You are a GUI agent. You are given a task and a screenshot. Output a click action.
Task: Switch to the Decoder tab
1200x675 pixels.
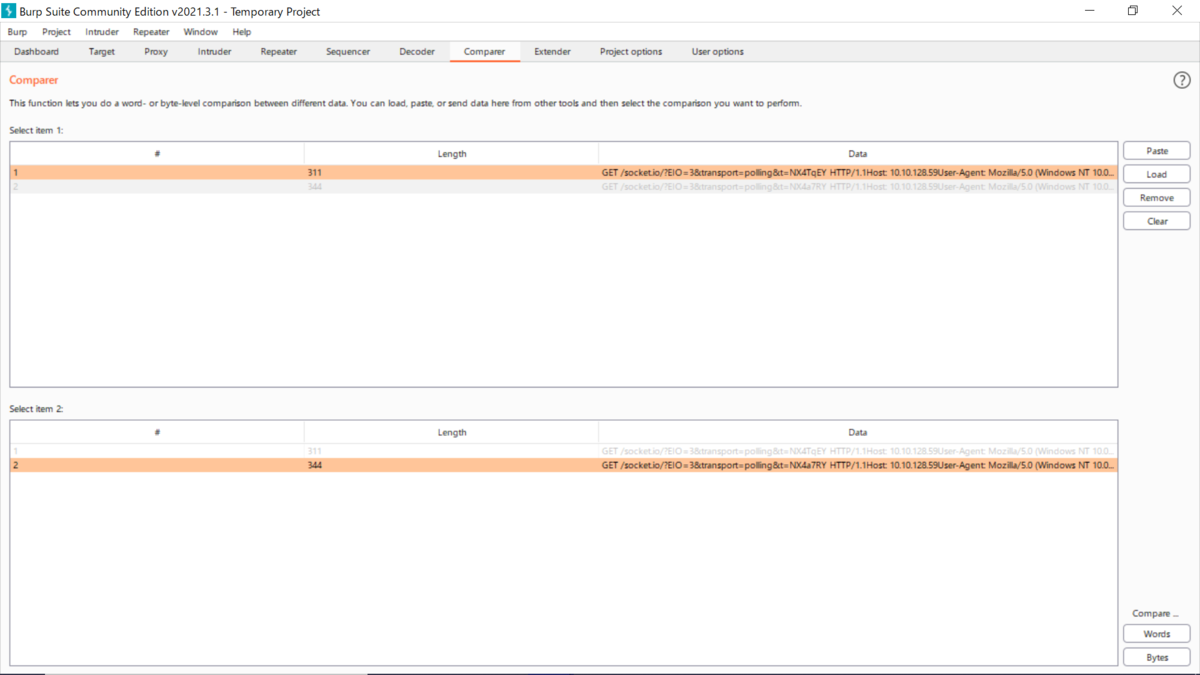(417, 52)
